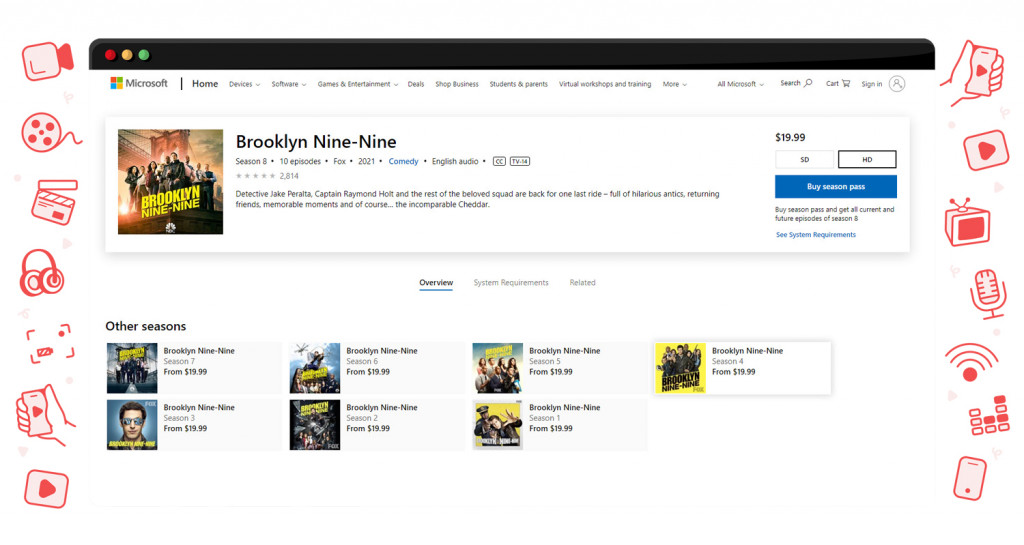The height and width of the screenshot is (545, 1024).
Task: Open Virtual workshops and training
Action: coord(605,84)
